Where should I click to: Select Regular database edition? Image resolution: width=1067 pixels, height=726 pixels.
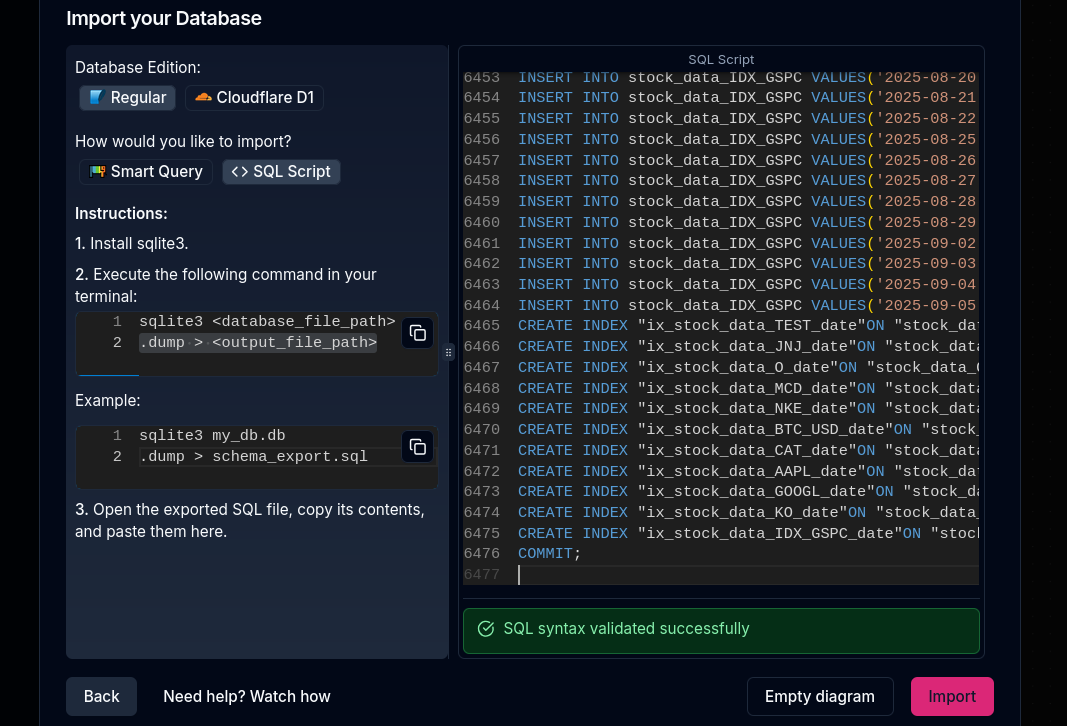128,98
